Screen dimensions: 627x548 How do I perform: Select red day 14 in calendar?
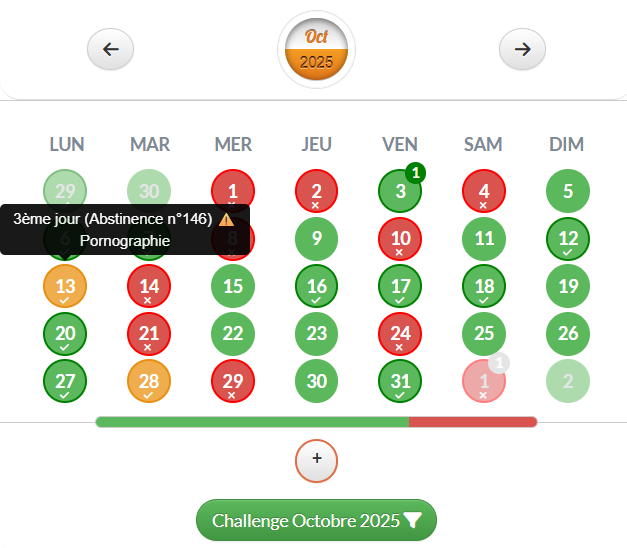(x=149, y=286)
